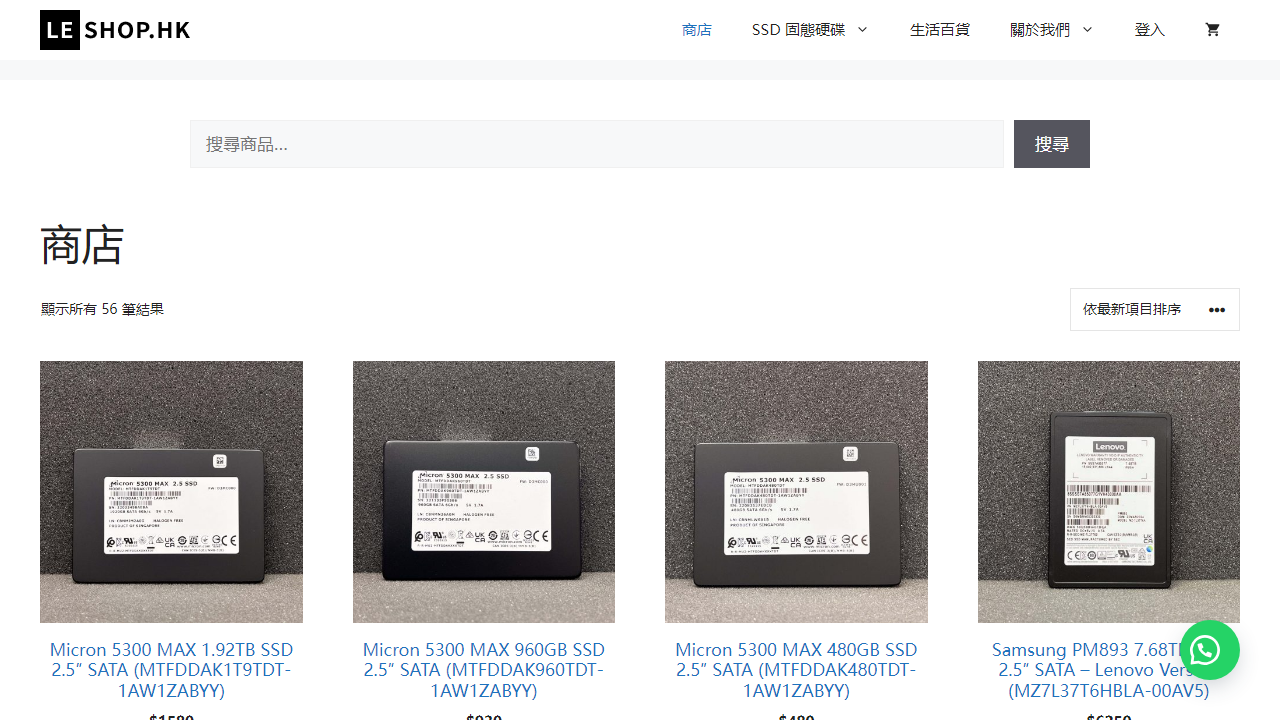Expand SSD 固態硬碟 submenu arrow
The width and height of the screenshot is (1280, 720).
862,30
